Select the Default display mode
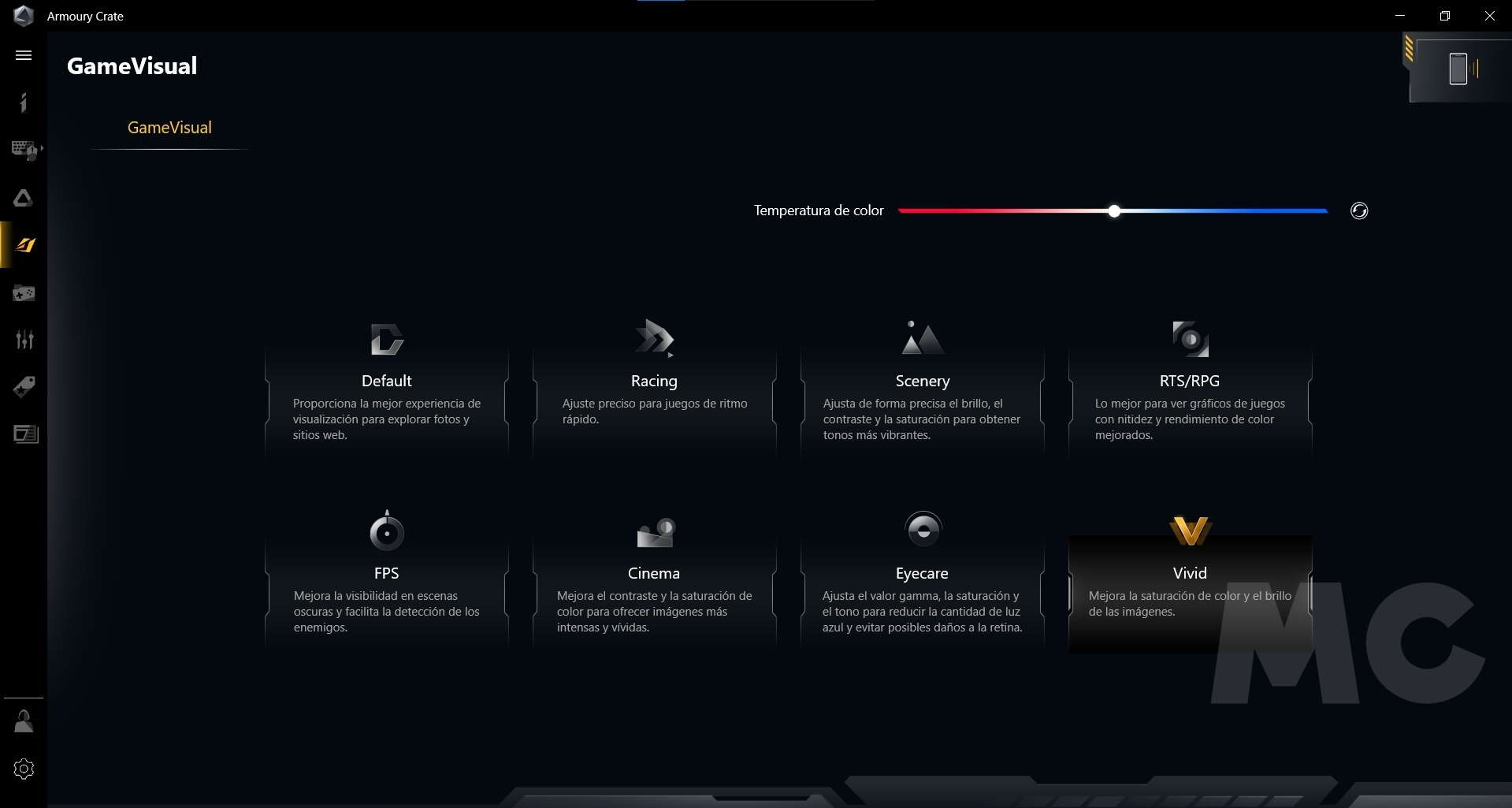This screenshot has height=808, width=1512. pyautogui.click(x=386, y=382)
